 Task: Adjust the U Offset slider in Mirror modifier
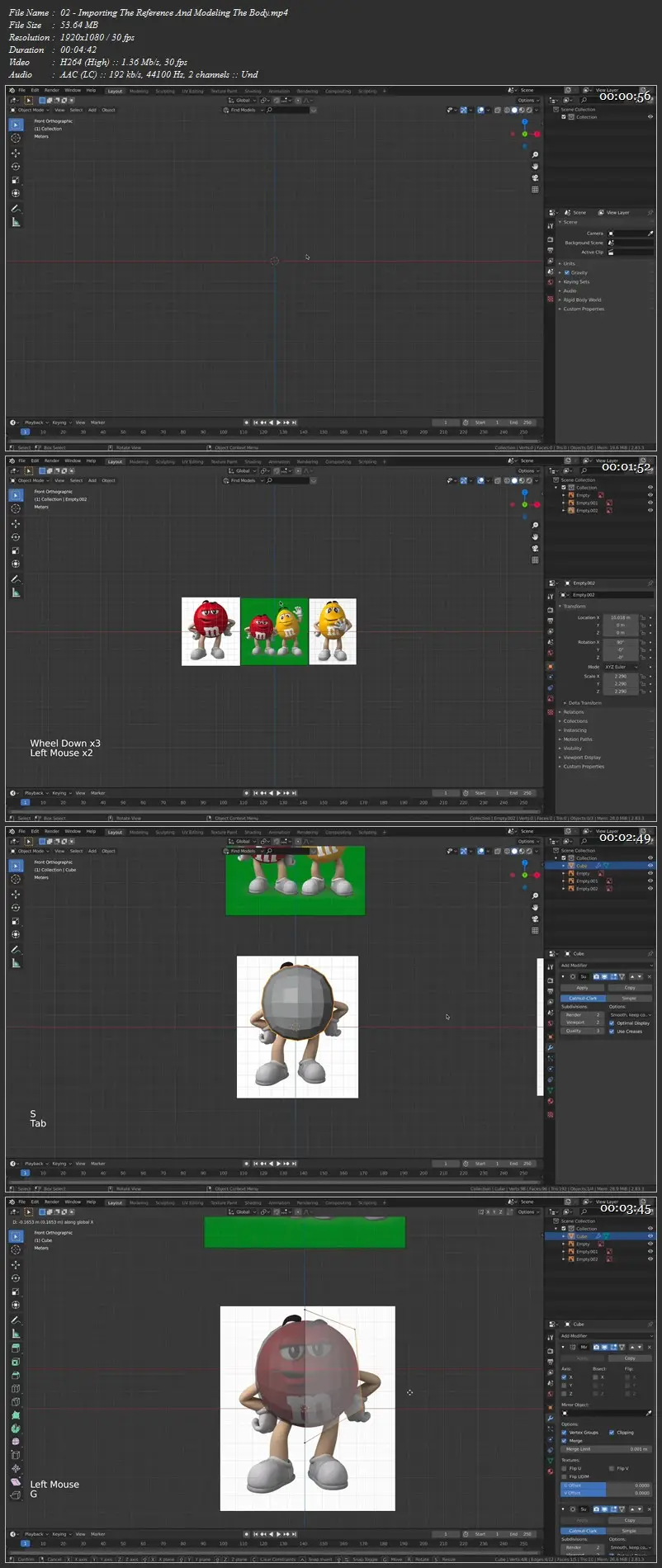click(x=607, y=1485)
